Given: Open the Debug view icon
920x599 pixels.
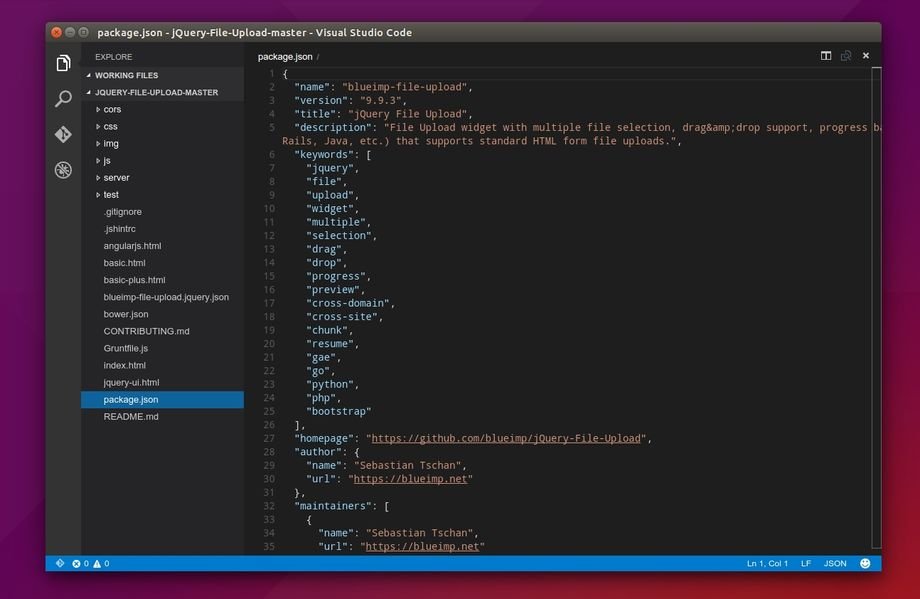Looking at the screenshot, I should (x=63, y=170).
